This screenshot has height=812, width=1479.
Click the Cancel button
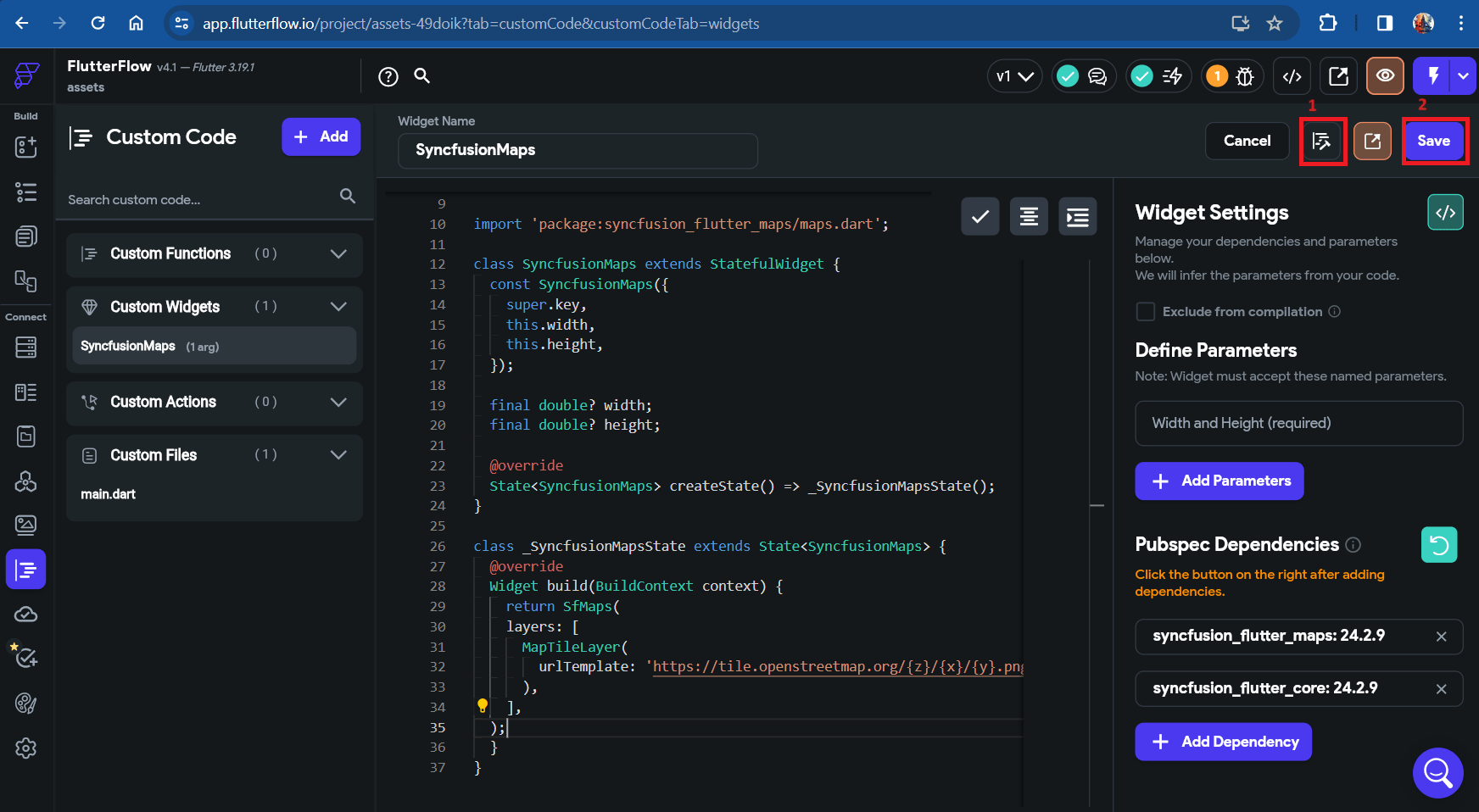coord(1247,141)
